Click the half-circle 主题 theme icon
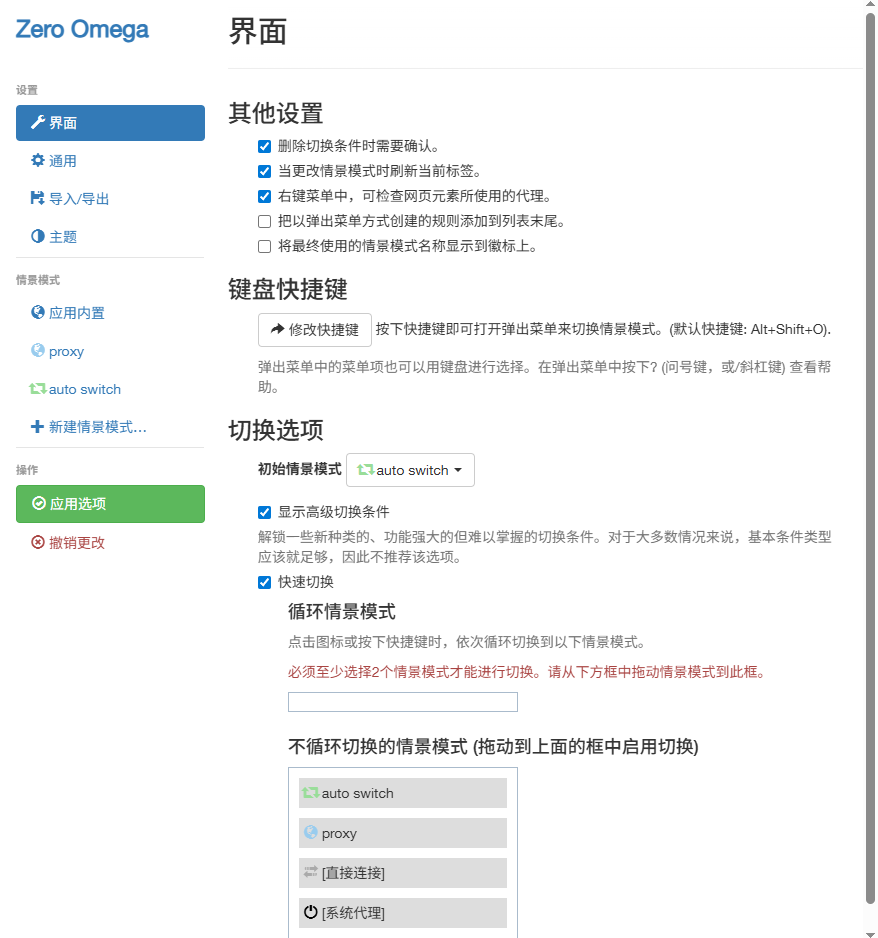 click(x=38, y=237)
